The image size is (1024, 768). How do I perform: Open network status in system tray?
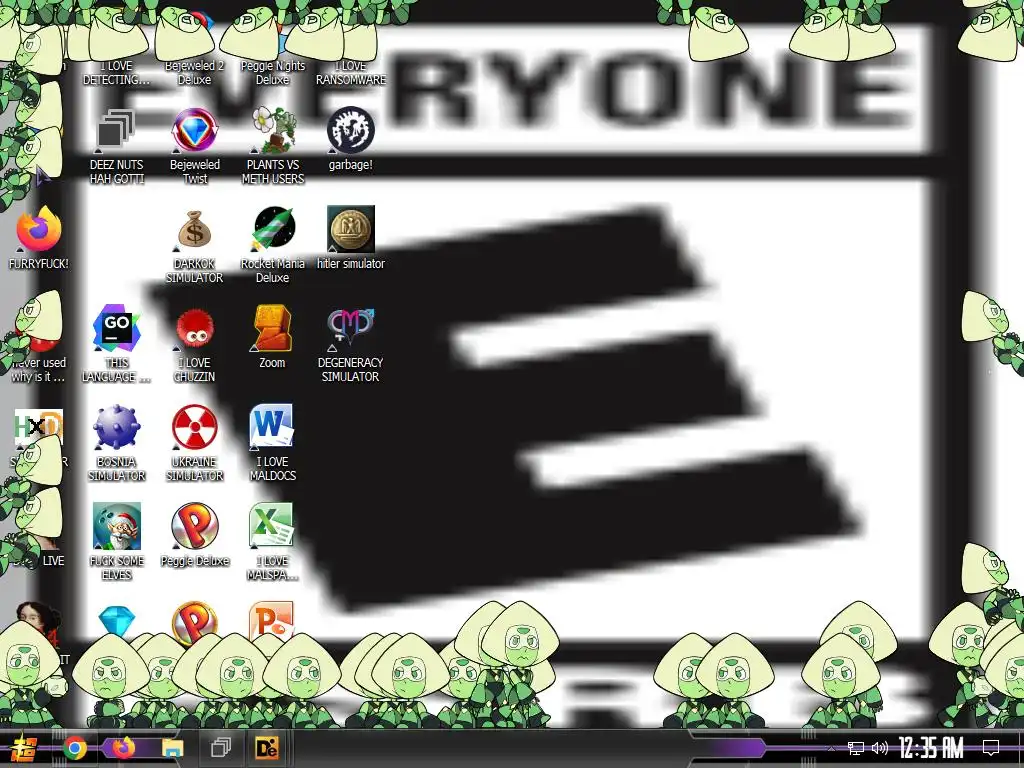856,748
